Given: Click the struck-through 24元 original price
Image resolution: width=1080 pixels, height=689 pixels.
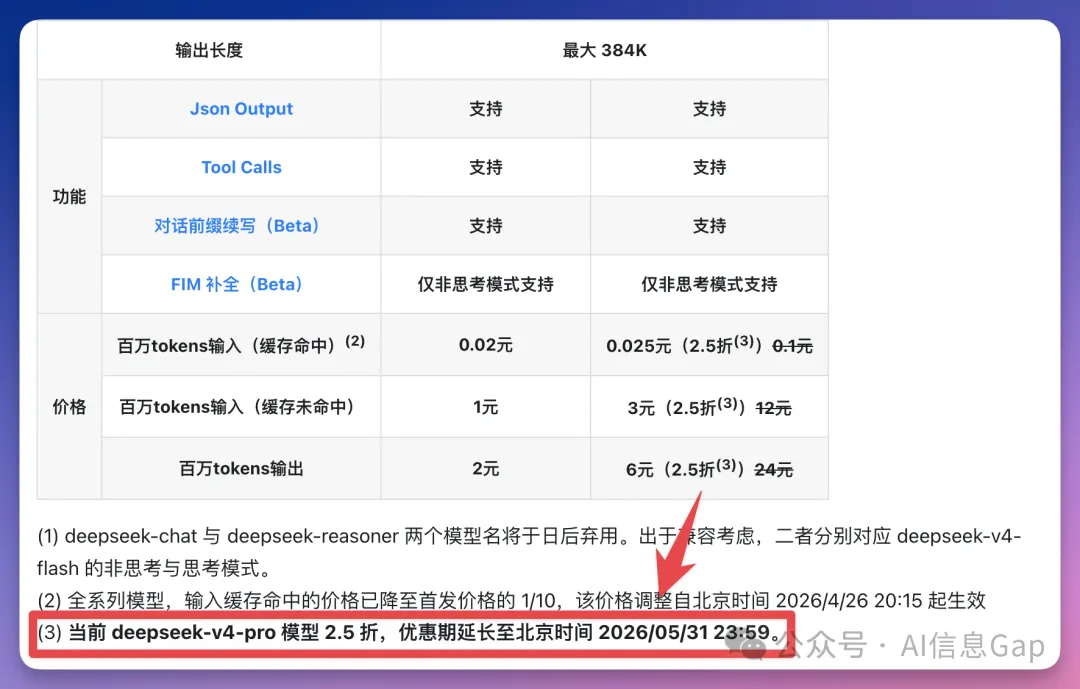Looking at the screenshot, I should pos(773,469).
